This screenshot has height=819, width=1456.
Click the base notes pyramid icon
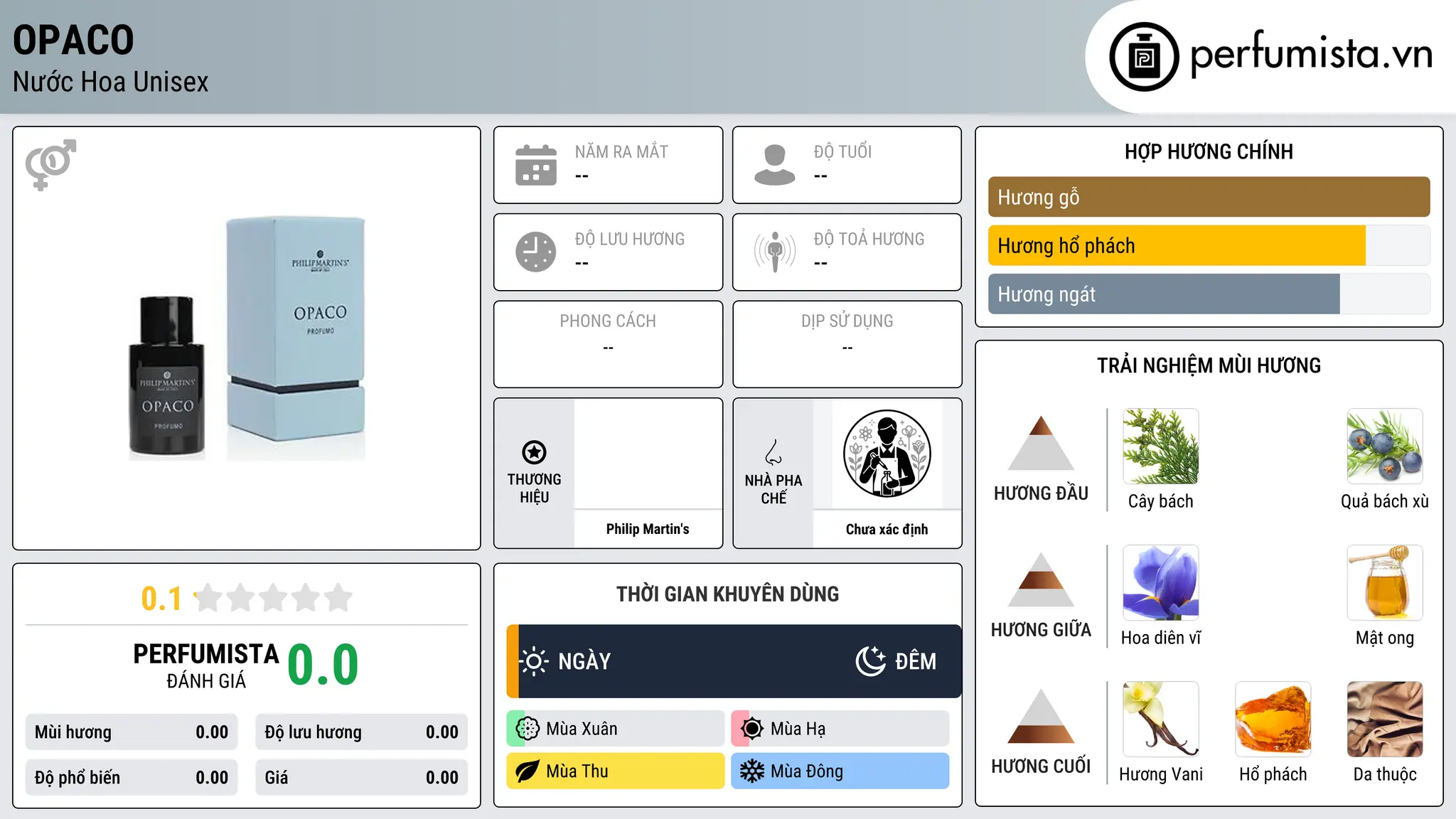tap(1041, 716)
